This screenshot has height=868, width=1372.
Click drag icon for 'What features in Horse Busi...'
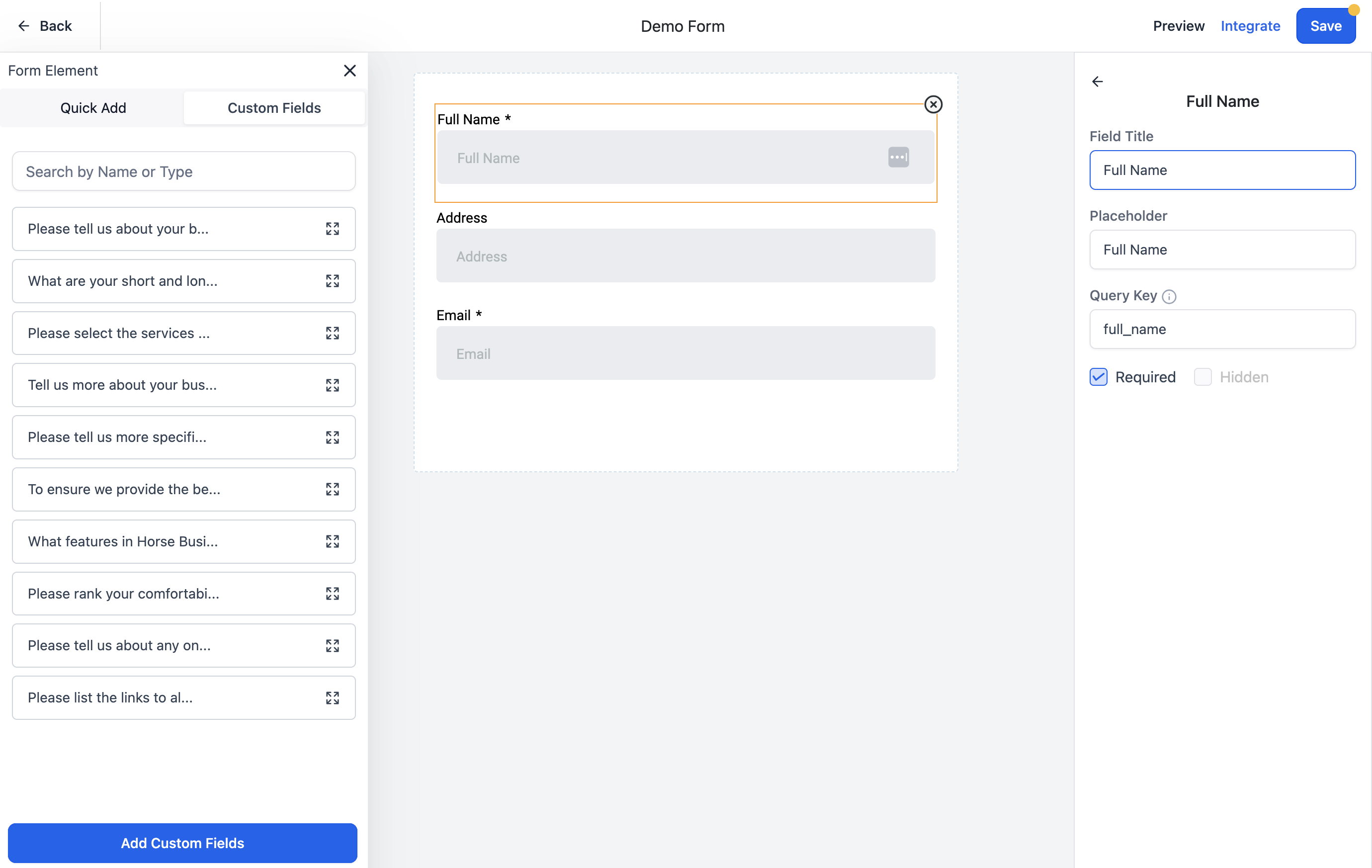click(332, 541)
